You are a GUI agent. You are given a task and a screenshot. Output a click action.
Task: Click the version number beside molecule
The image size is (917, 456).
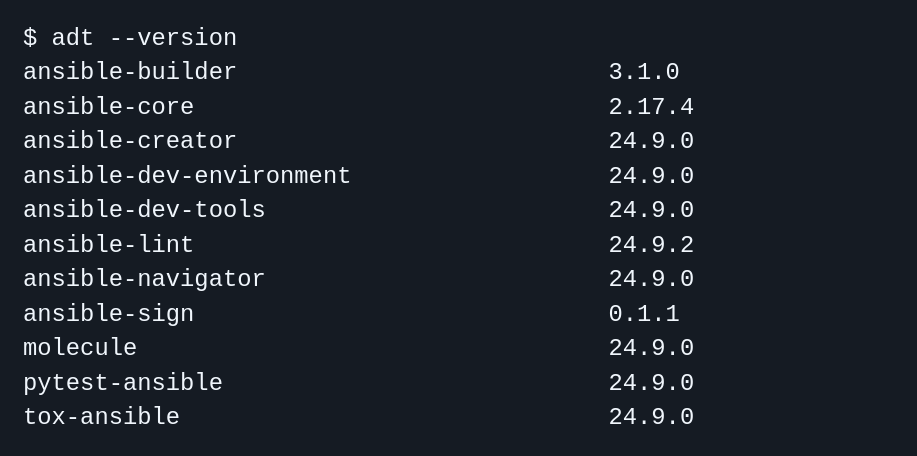651,348
